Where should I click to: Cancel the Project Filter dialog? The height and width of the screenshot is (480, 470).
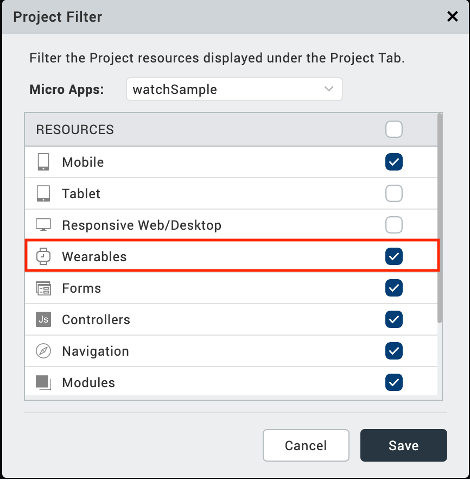(306, 445)
